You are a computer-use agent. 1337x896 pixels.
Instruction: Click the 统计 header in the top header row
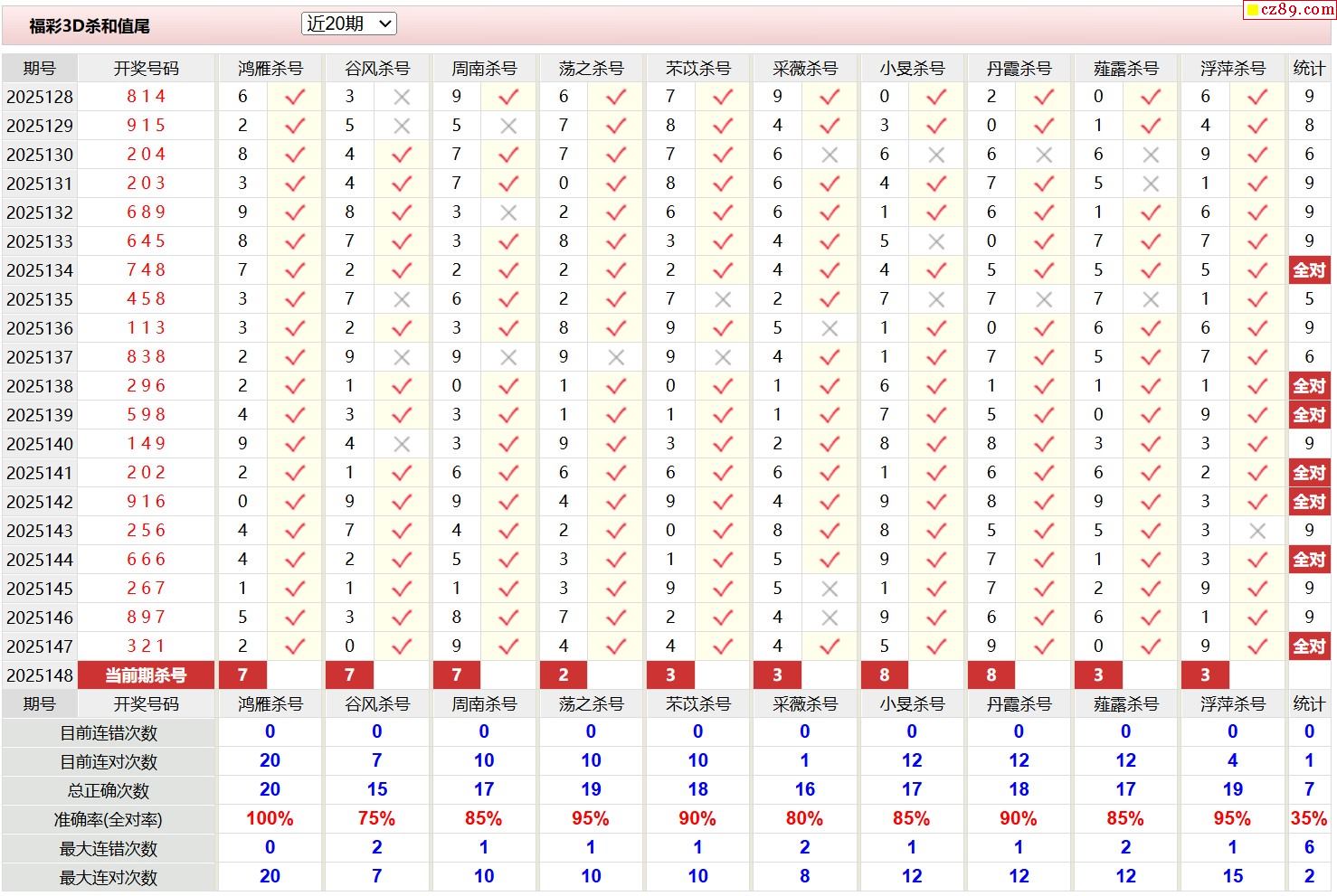pos(1309,69)
